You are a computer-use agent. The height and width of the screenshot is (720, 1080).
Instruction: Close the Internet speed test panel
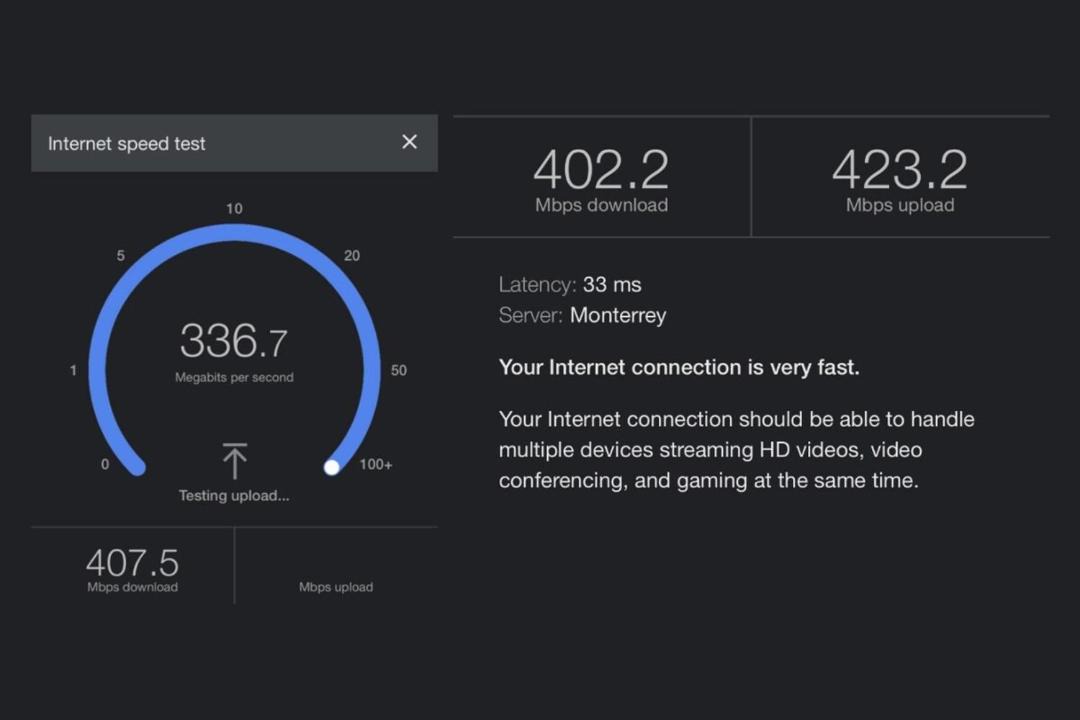409,142
